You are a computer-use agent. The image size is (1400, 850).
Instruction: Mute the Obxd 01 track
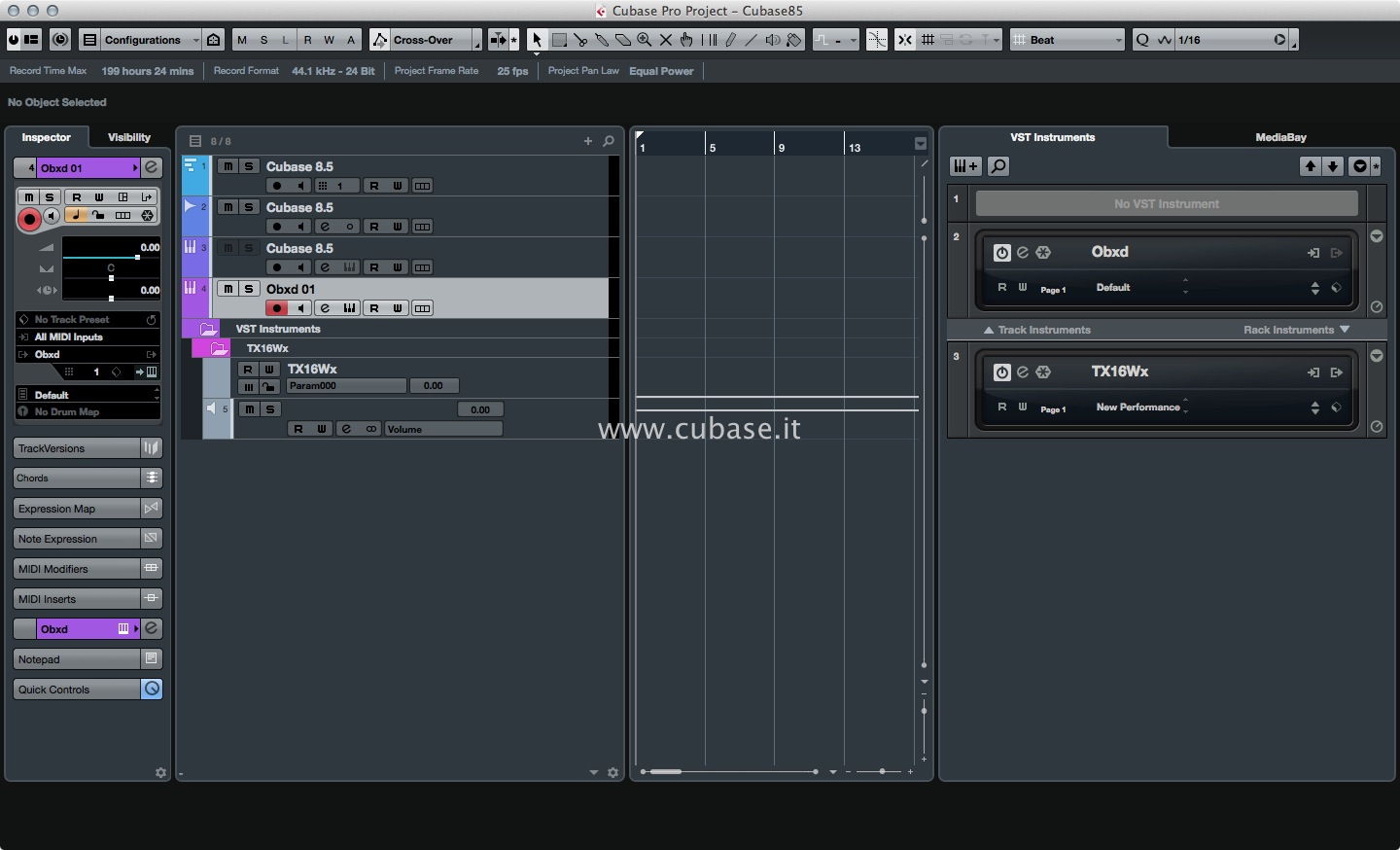(x=227, y=289)
